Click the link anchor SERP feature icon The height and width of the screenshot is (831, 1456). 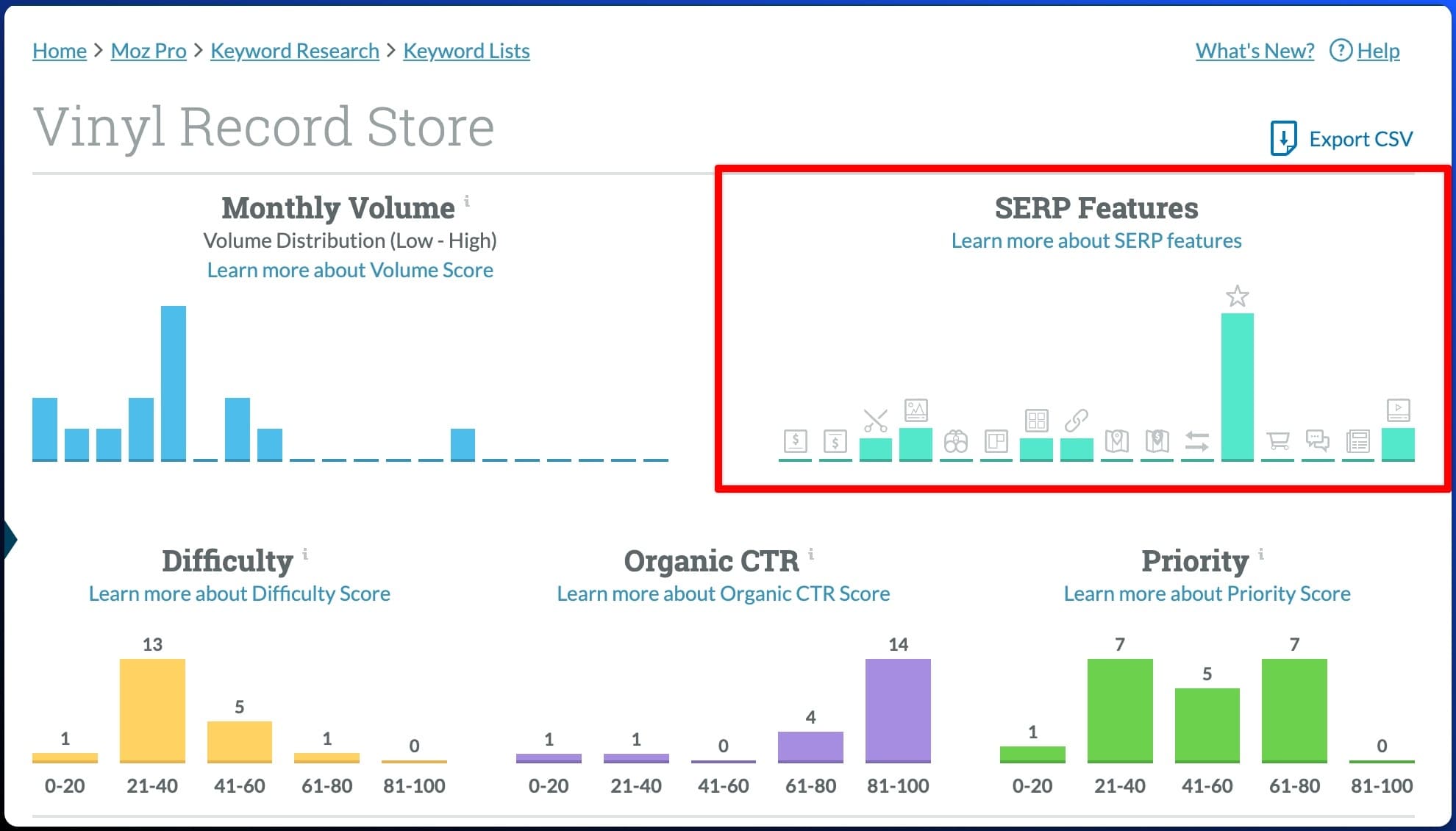click(x=1077, y=419)
